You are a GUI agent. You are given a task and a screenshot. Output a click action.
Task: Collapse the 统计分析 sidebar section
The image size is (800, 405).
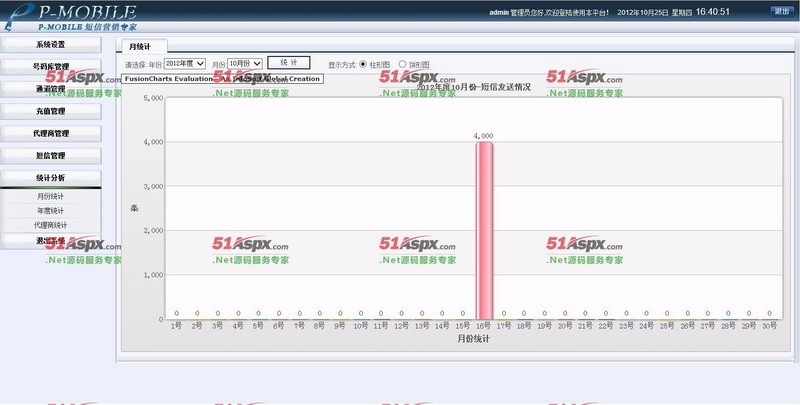[x=50, y=177]
